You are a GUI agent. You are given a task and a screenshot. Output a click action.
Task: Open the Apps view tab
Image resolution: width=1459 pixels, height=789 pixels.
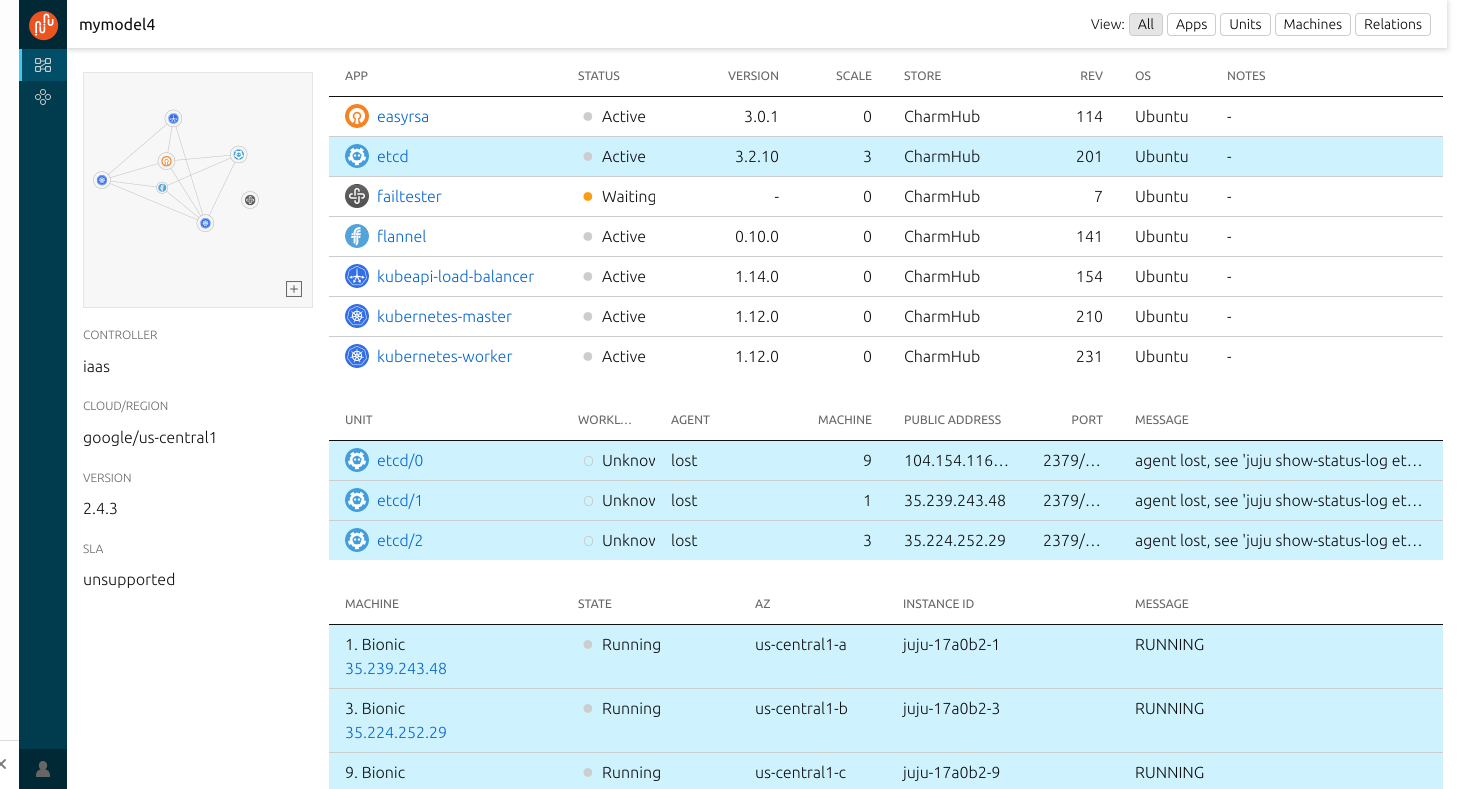(x=1191, y=24)
